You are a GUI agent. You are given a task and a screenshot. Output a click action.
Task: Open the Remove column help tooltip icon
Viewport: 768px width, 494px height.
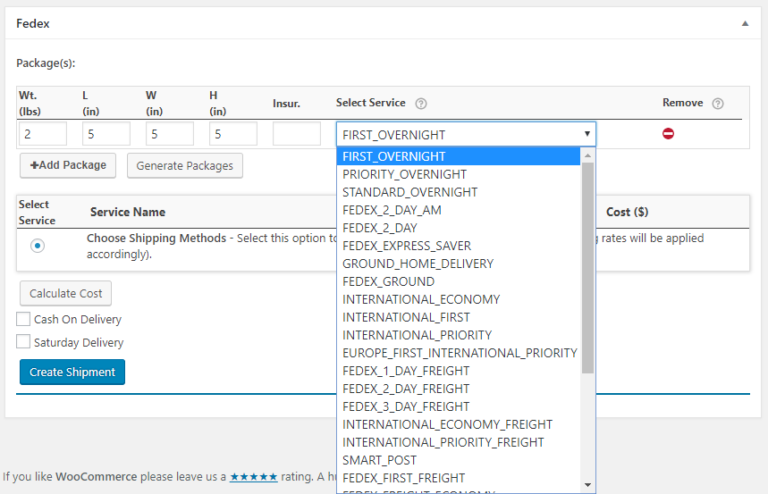click(x=718, y=103)
